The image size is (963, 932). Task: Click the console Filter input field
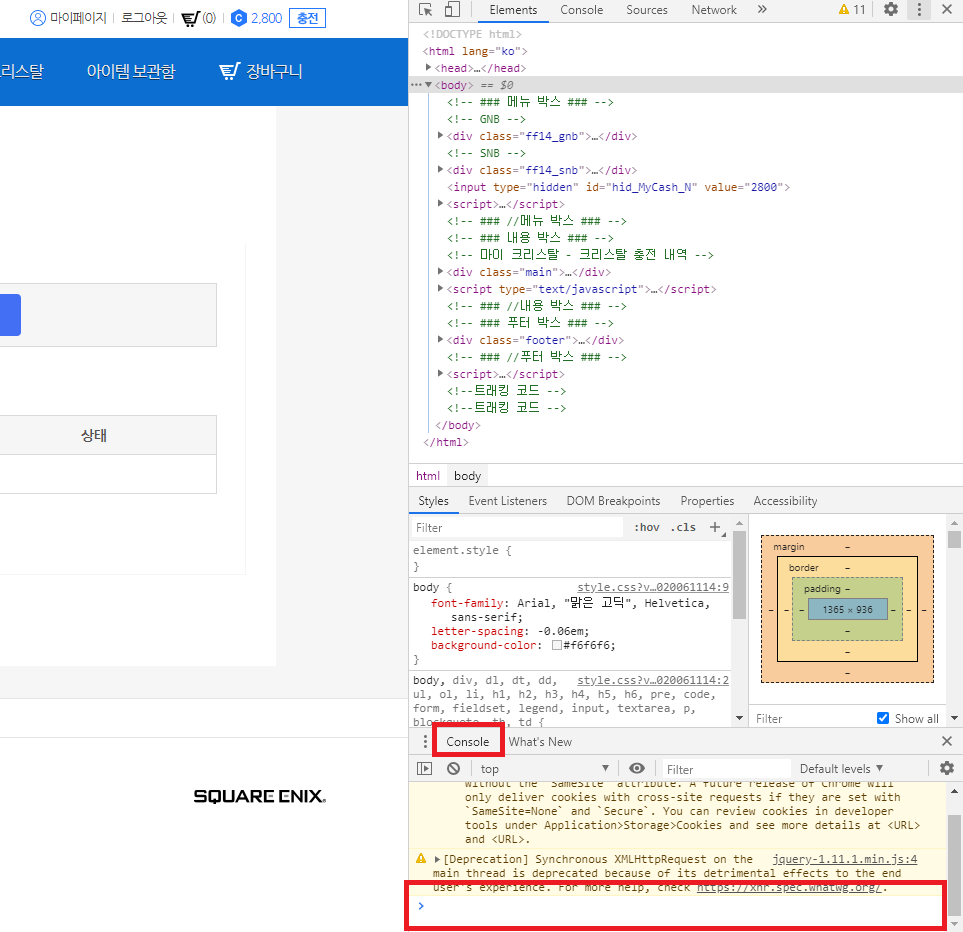pyautogui.click(x=725, y=769)
